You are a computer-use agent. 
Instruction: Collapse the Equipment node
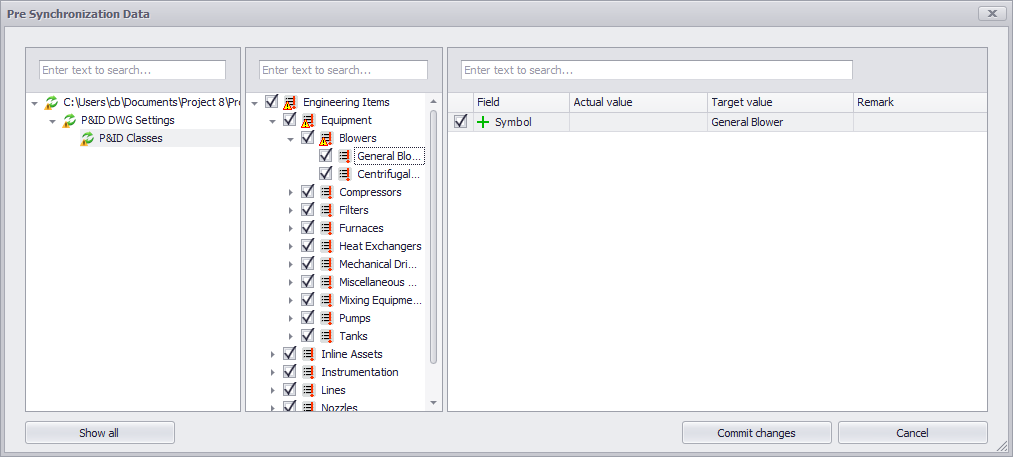coord(273,121)
